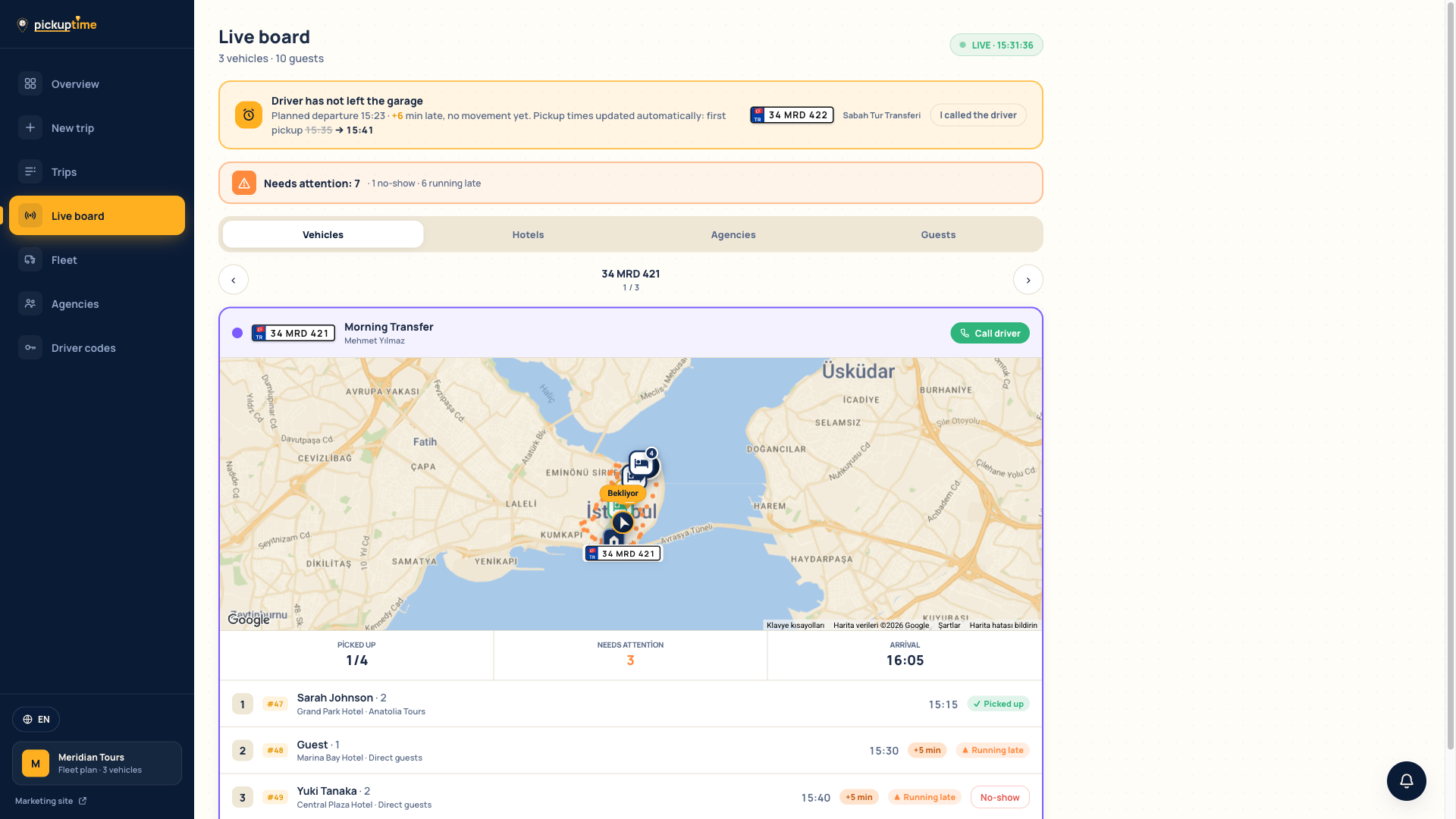Click the Needs attention warning icon

click(x=244, y=183)
